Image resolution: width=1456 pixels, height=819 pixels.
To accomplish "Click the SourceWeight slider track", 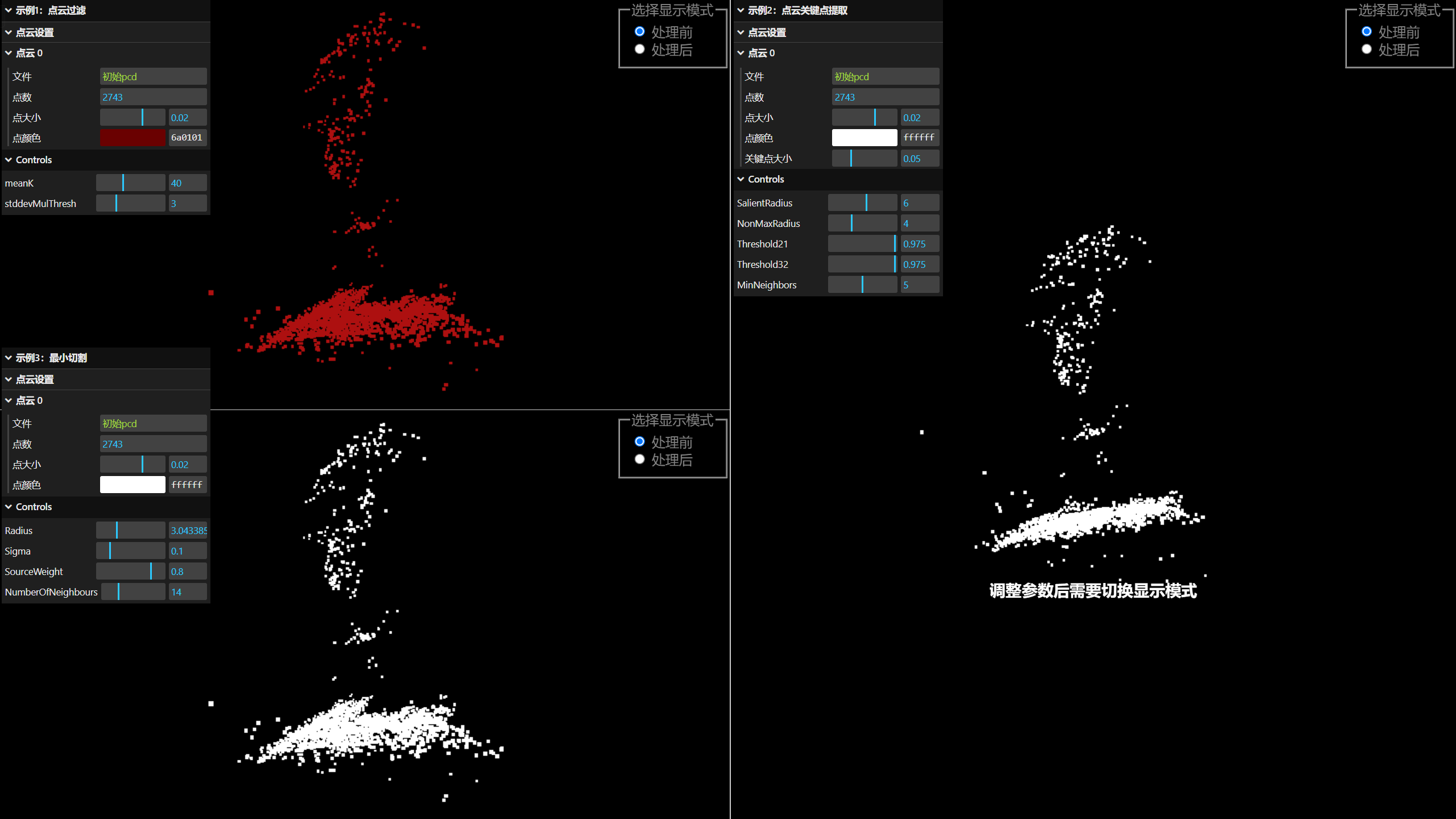I will 131,572.
